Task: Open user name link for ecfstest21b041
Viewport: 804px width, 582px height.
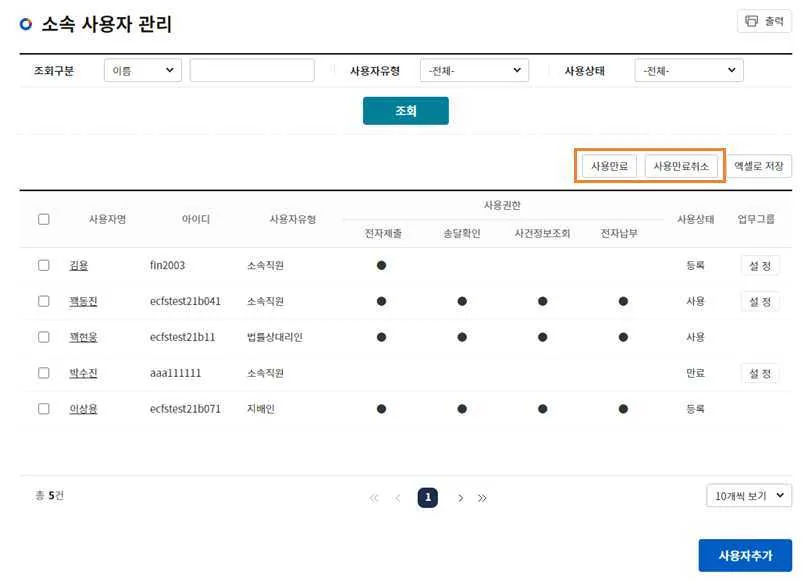Action: click(83, 302)
